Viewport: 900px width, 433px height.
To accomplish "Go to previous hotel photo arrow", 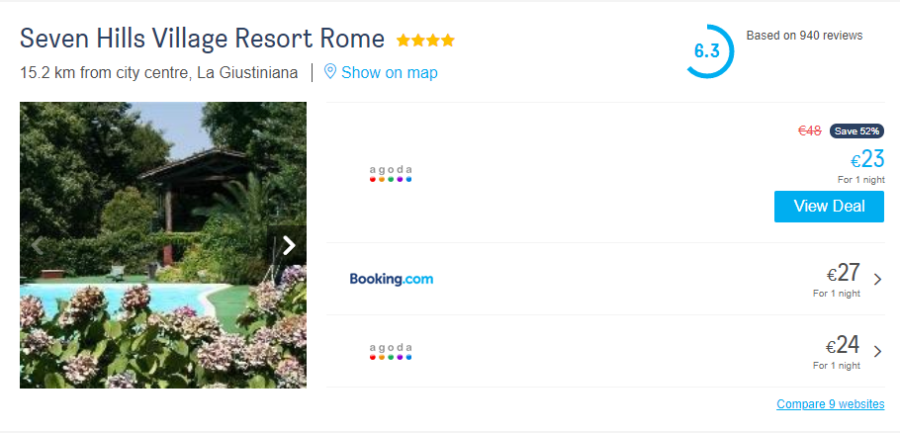I will click(x=37, y=245).
